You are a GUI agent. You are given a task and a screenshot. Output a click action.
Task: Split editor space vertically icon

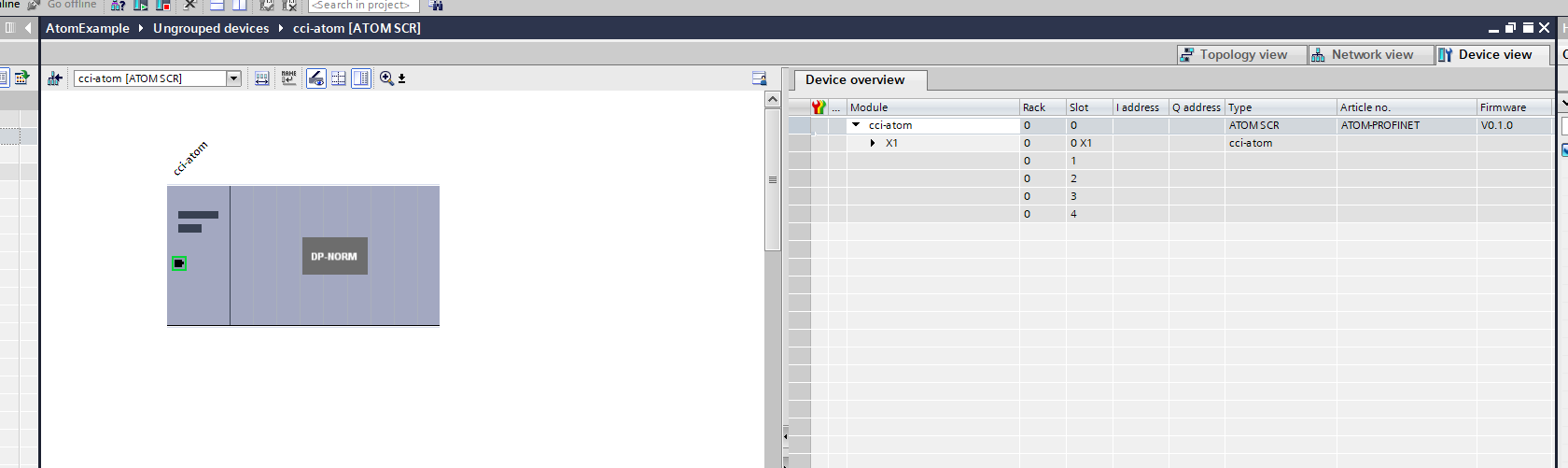click(x=240, y=5)
